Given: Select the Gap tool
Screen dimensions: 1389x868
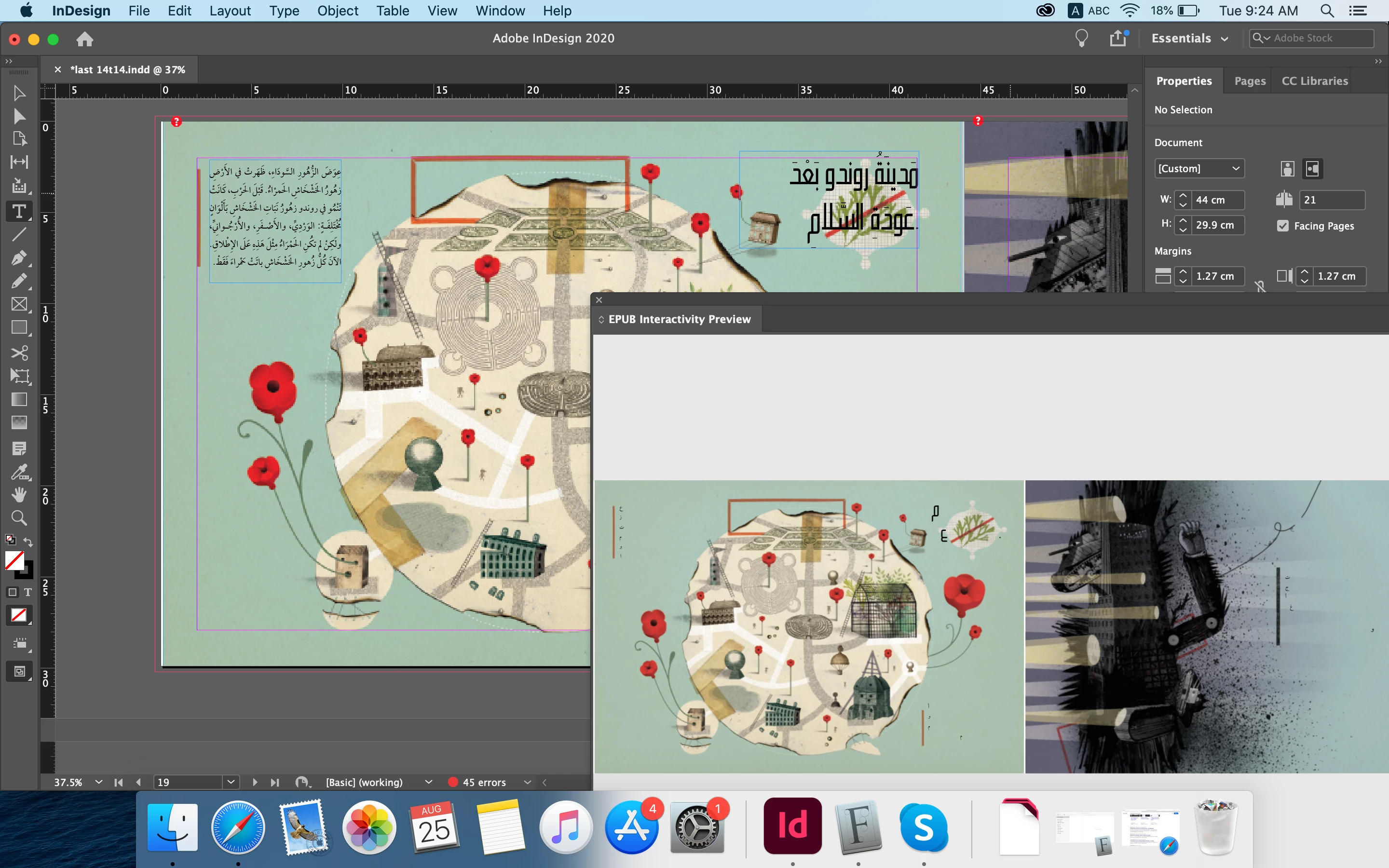Looking at the screenshot, I should pos(19,162).
